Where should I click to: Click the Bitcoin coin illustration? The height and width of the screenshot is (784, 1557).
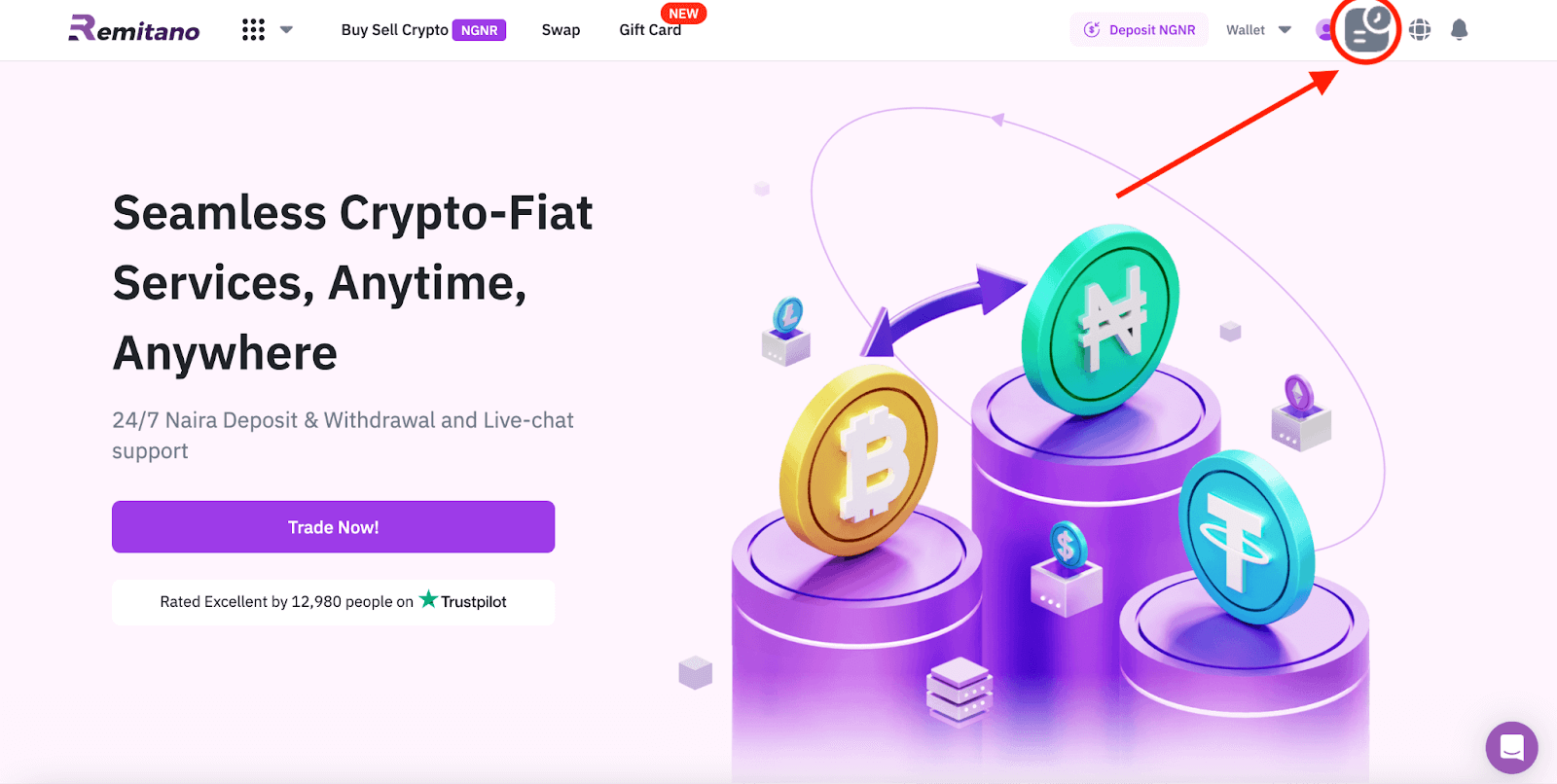(x=858, y=459)
